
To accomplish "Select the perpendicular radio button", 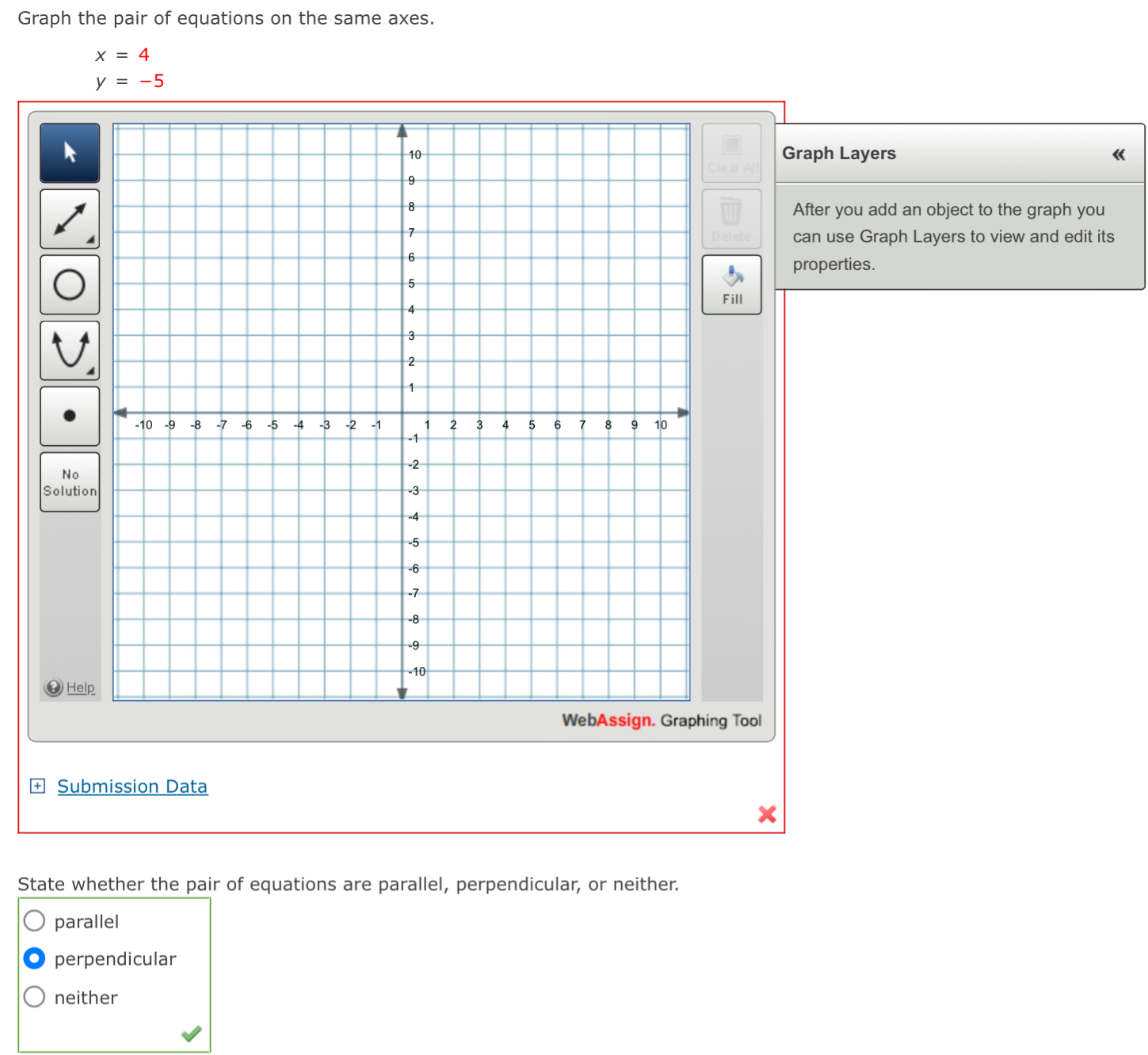I will pyautogui.click(x=34, y=958).
